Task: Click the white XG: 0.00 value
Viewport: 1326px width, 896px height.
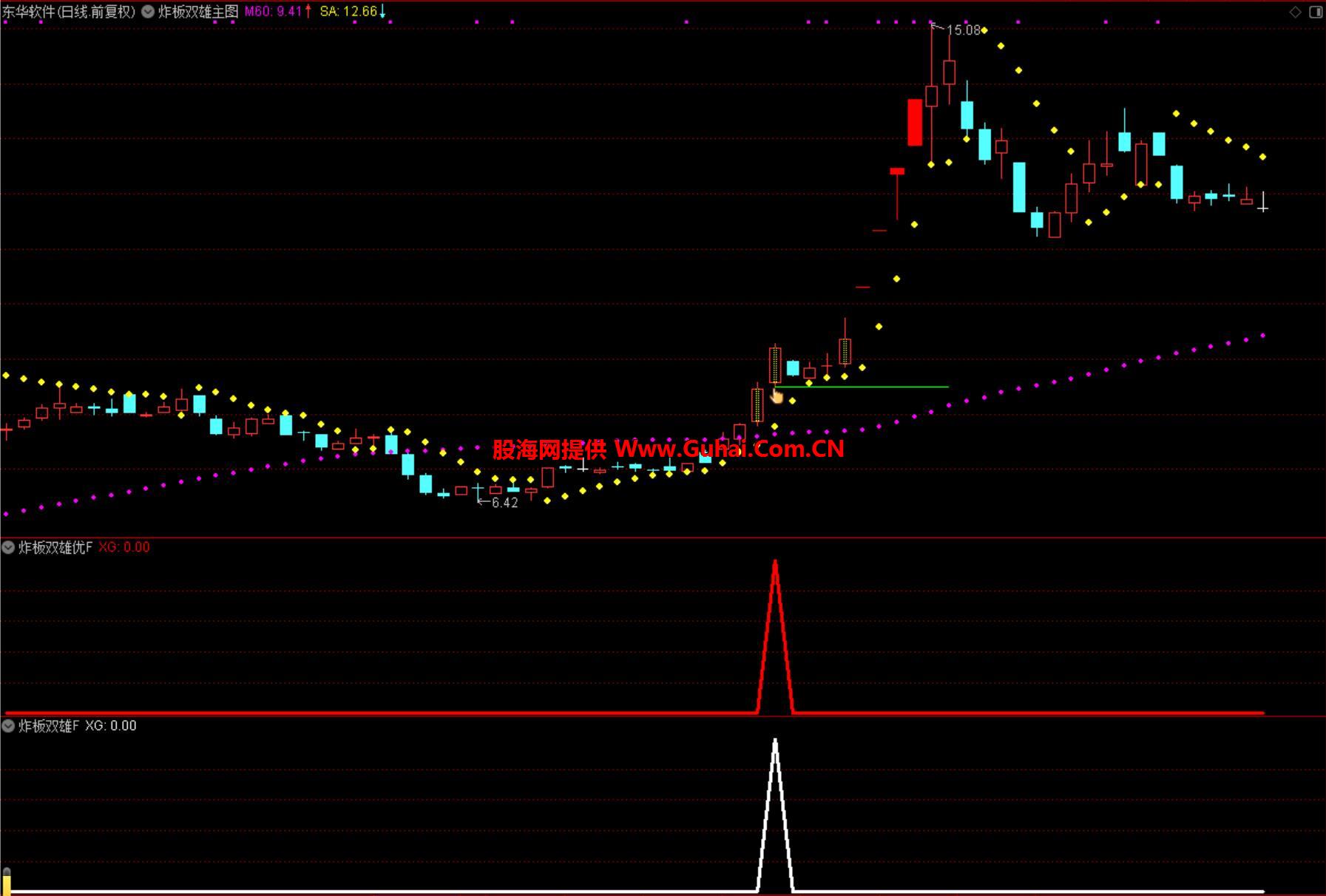Action: click(x=111, y=726)
